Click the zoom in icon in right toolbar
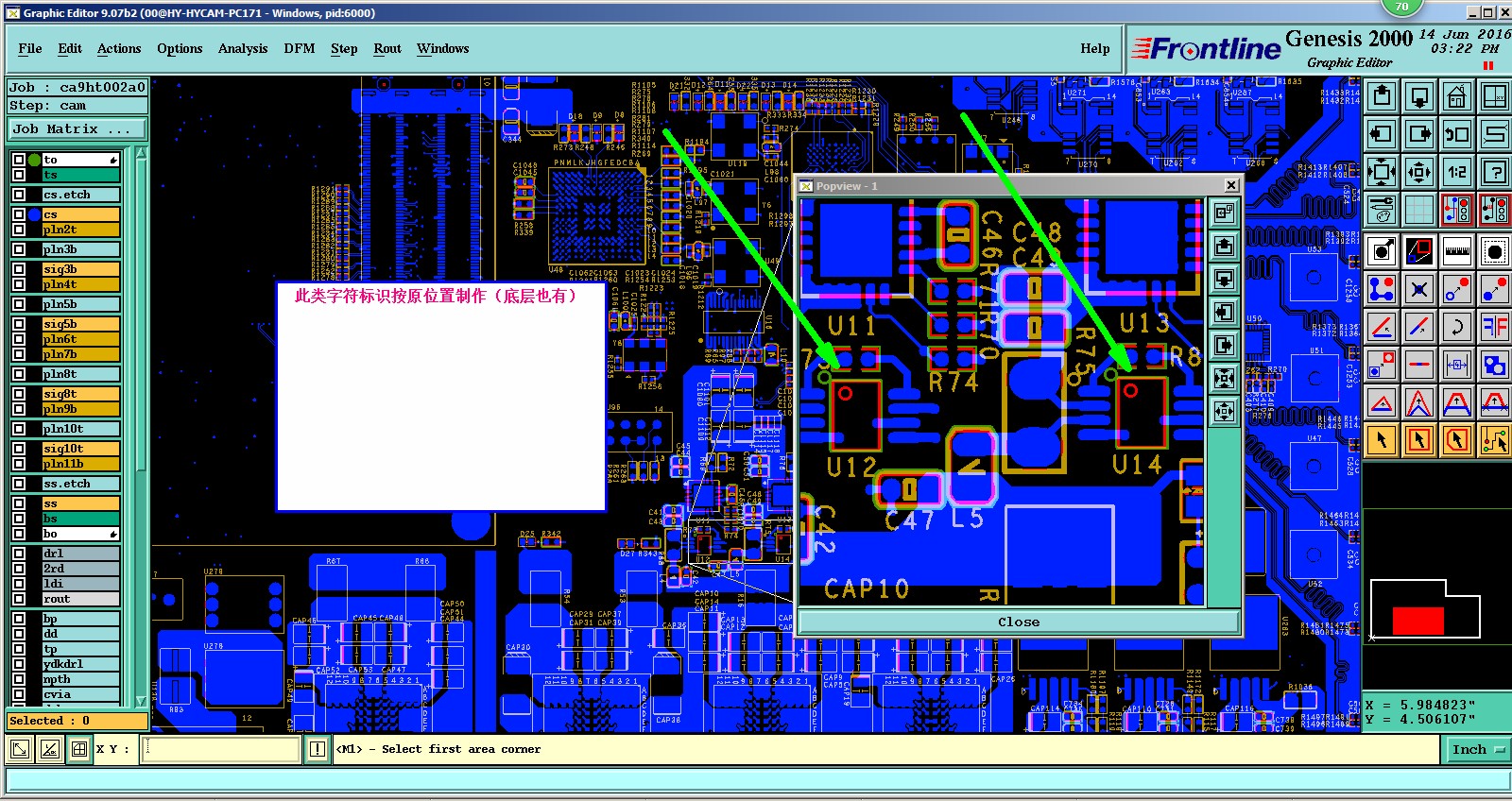The height and width of the screenshot is (801, 1512). 1382,172
